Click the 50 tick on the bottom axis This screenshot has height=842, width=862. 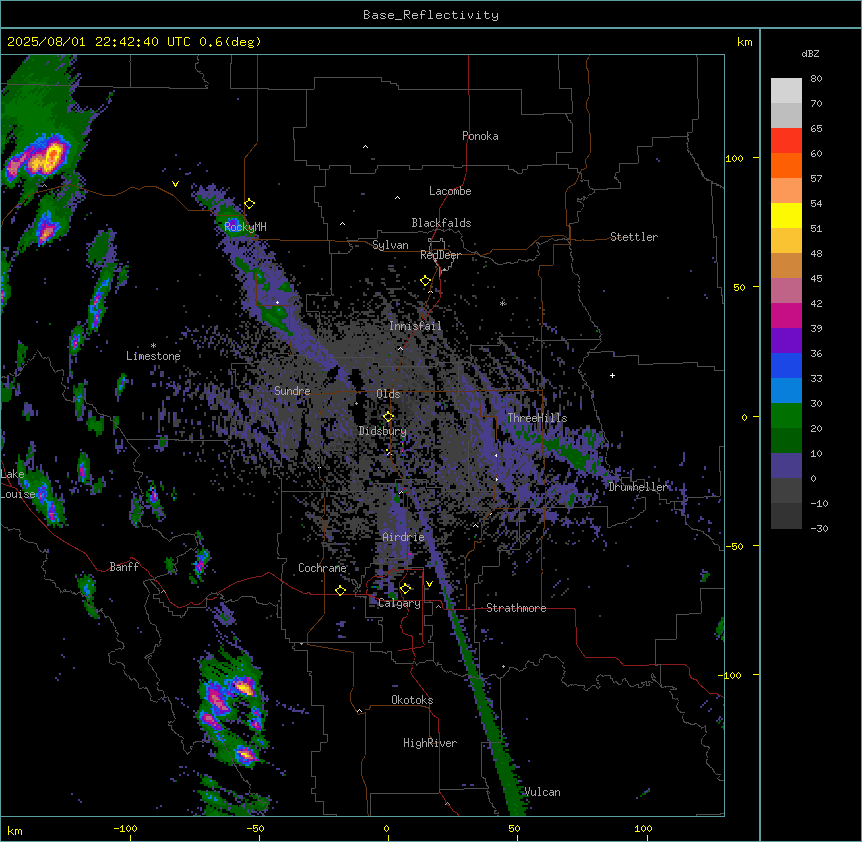tap(515, 828)
